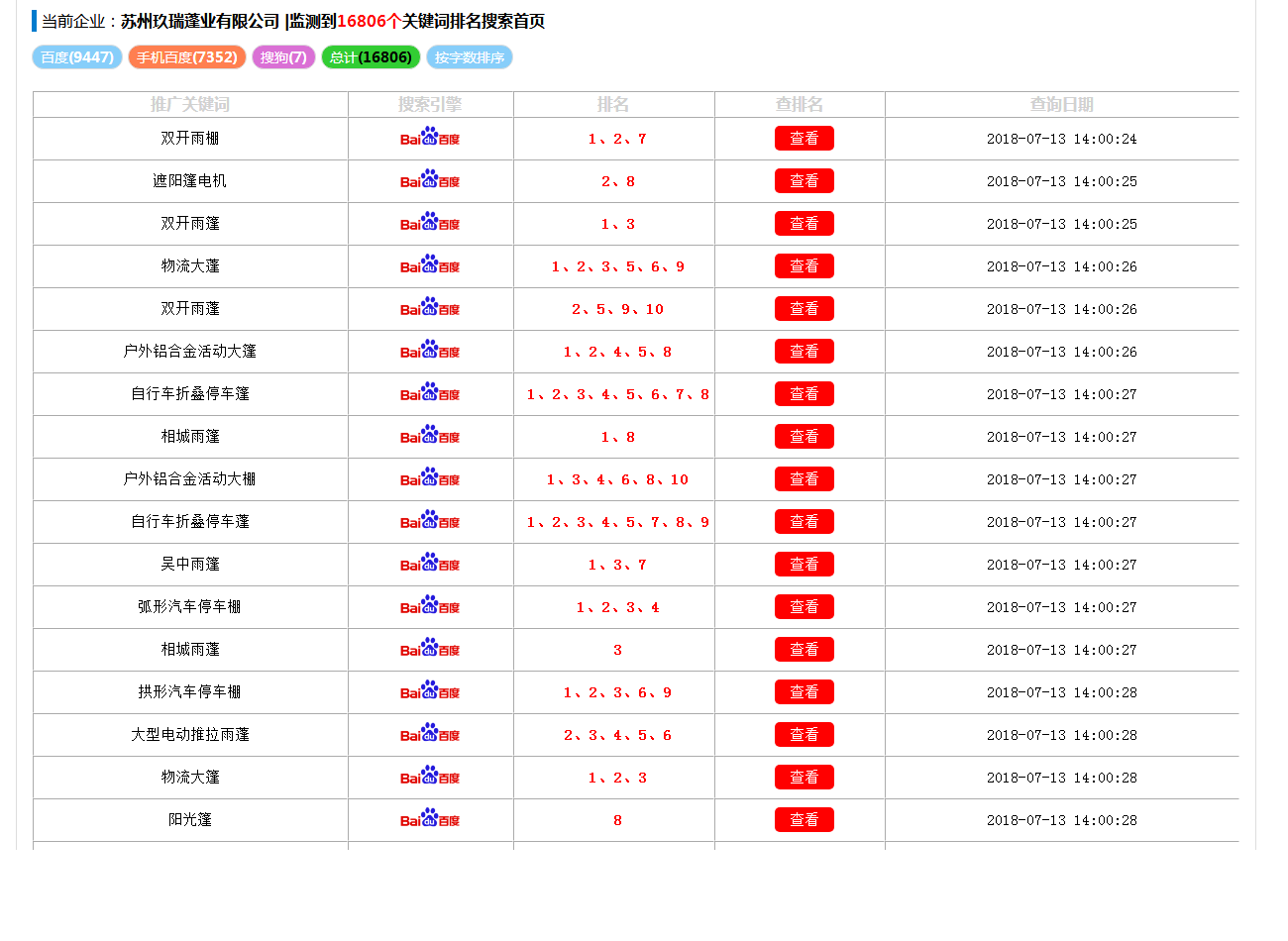Sort keywords with 按字数排序 button

pos(470,57)
